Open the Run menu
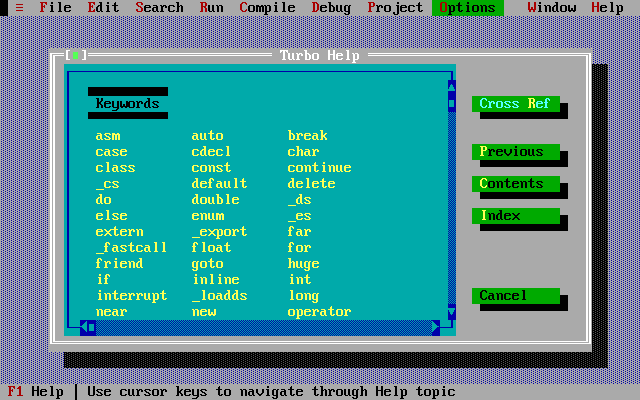This screenshot has height=400, width=640. click(211, 8)
